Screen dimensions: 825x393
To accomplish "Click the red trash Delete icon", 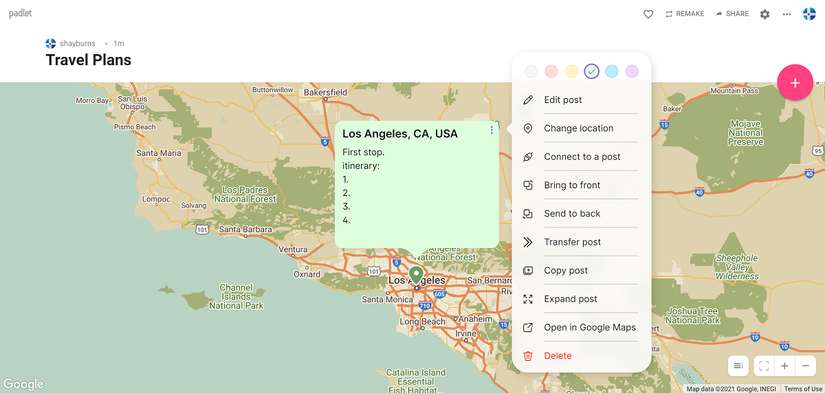I will 528,356.
